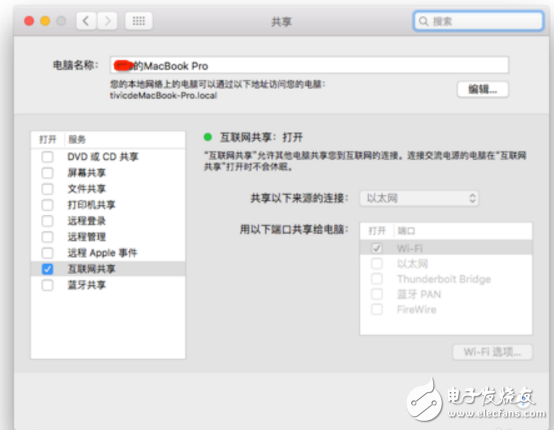Screen dimensions: 554x430
Task: Select 互联网共享 service row
Action: [108, 269]
